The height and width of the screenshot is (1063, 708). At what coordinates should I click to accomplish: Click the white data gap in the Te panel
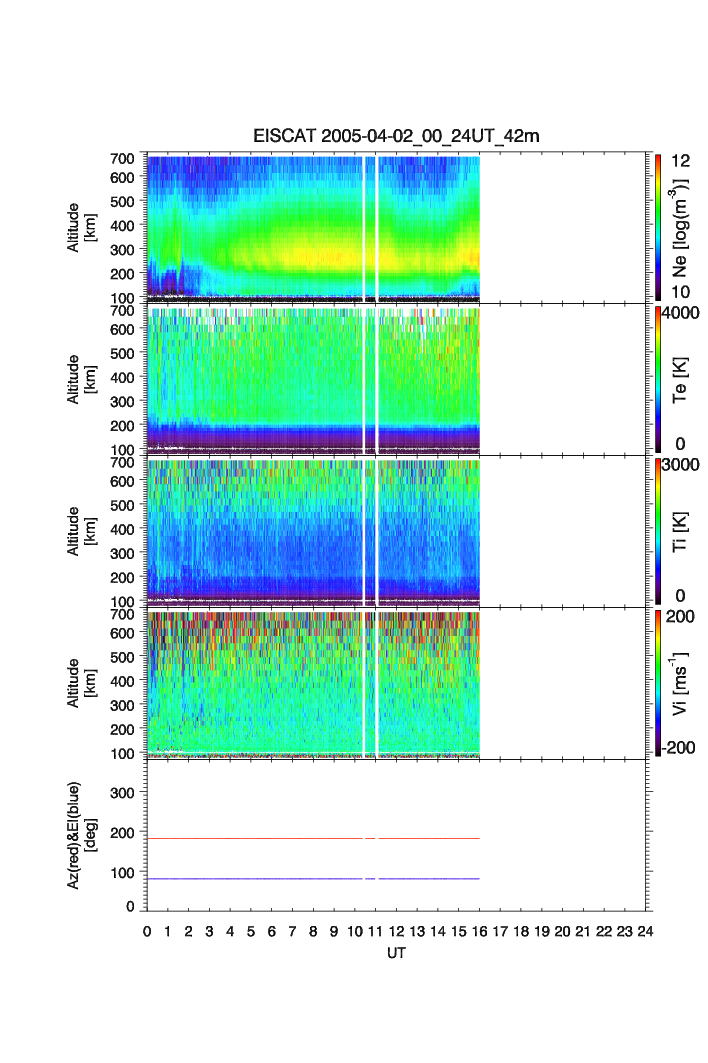(370, 380)
